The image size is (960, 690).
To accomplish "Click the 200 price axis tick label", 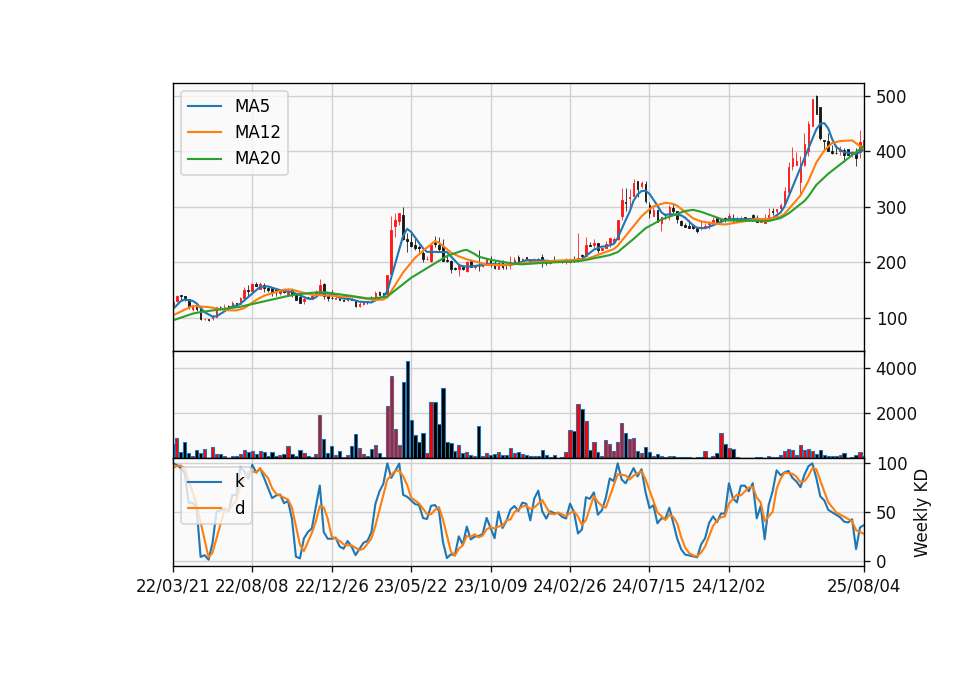I will coord(891,263).
